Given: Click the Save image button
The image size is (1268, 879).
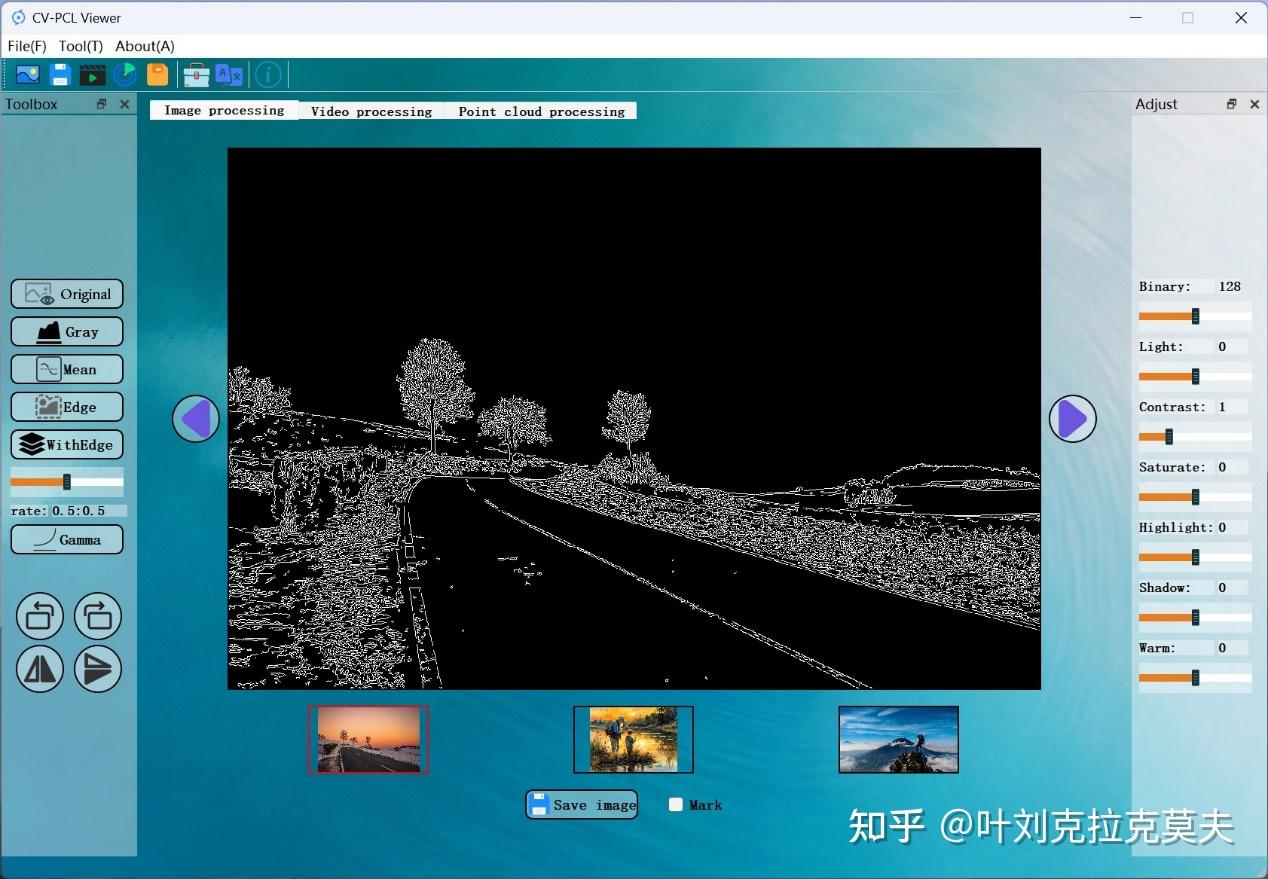Looking at the screenshot, I should [581, 804].
